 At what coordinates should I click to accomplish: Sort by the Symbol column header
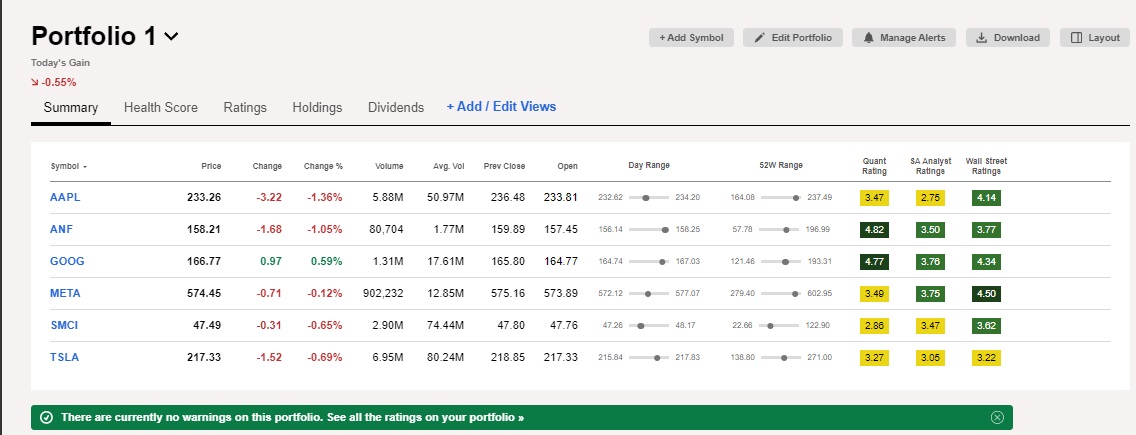(69, 167)
